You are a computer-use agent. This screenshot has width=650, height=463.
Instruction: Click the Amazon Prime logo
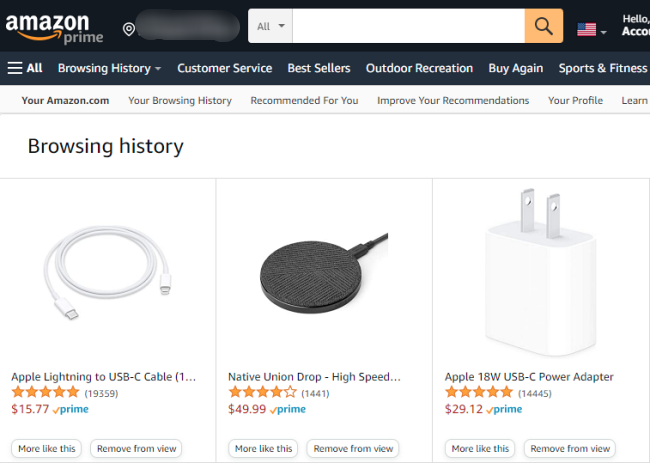[53, 28]
